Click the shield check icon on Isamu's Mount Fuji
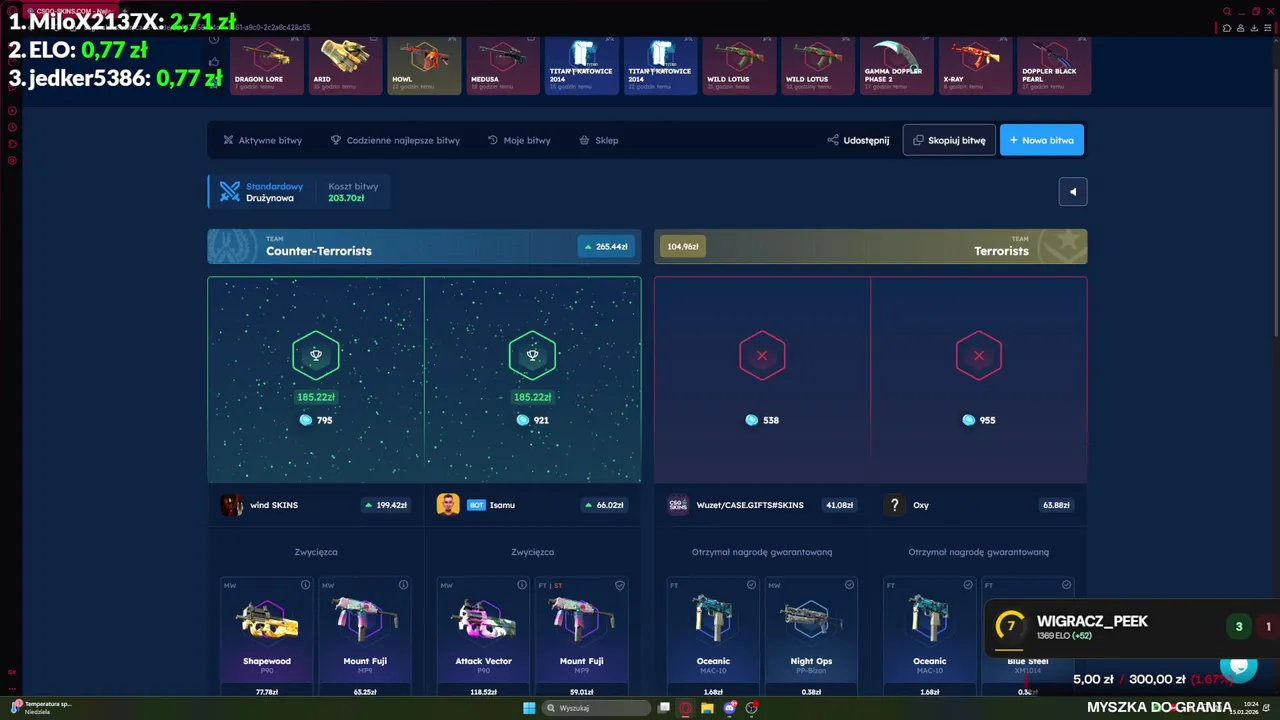Screen dimensions: 1280x720 [x=620, y=585]
